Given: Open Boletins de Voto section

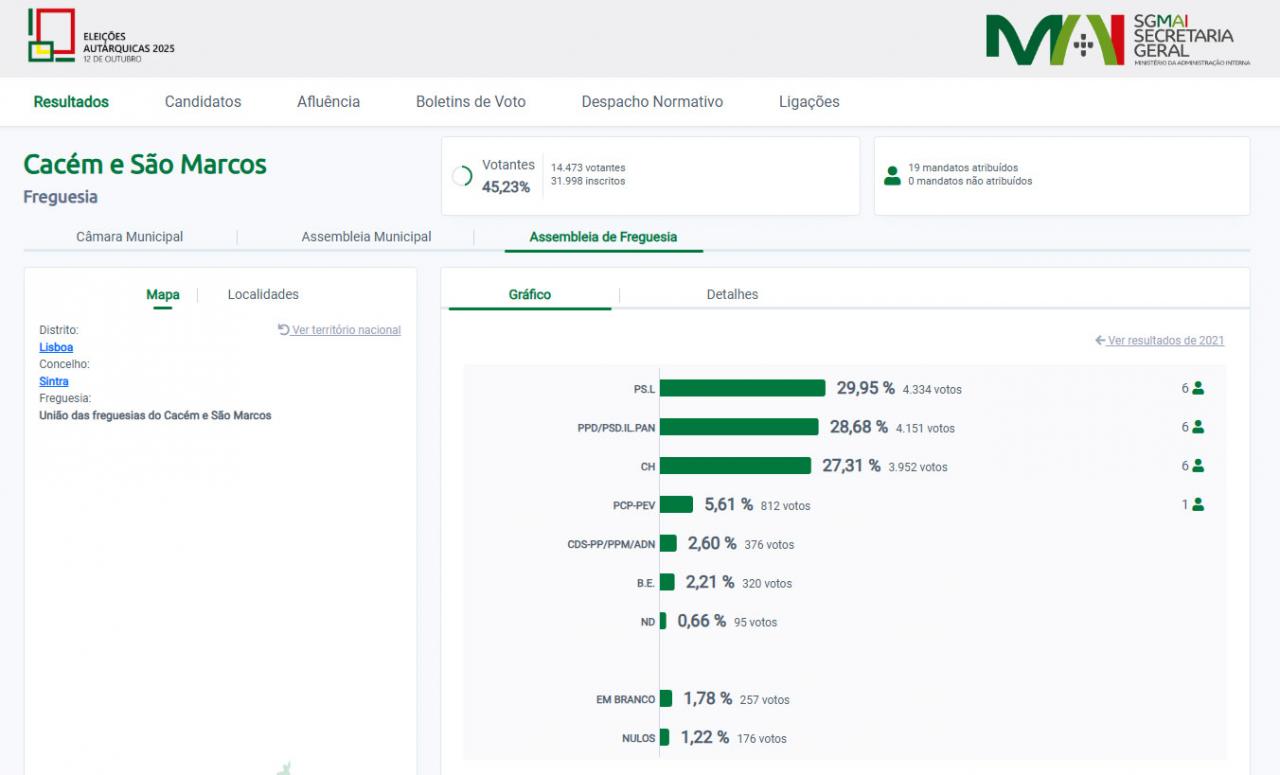Looking at the screenshot, I should pos(470,102).
